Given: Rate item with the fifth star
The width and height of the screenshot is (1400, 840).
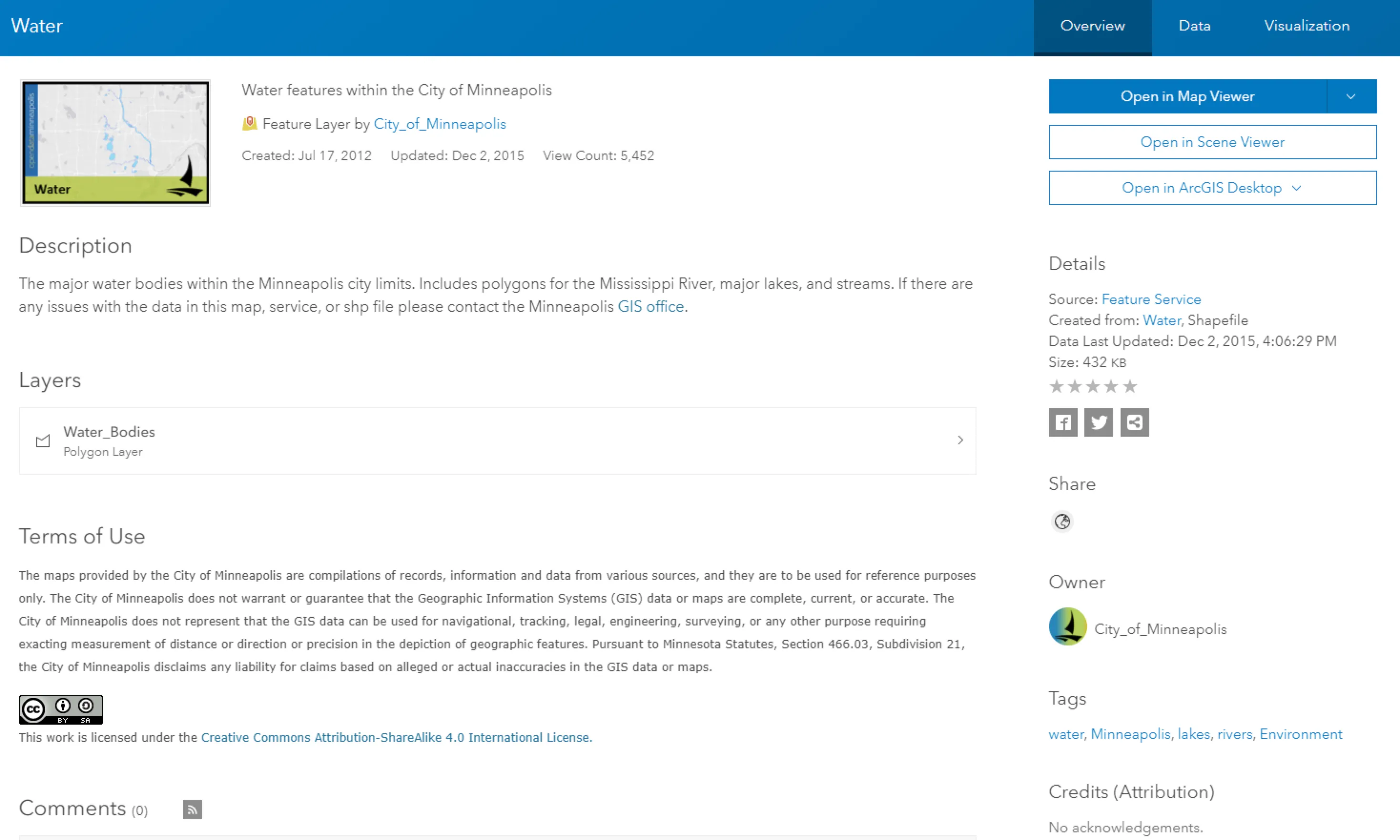Looking at the screenshot, I should 1130,387.
